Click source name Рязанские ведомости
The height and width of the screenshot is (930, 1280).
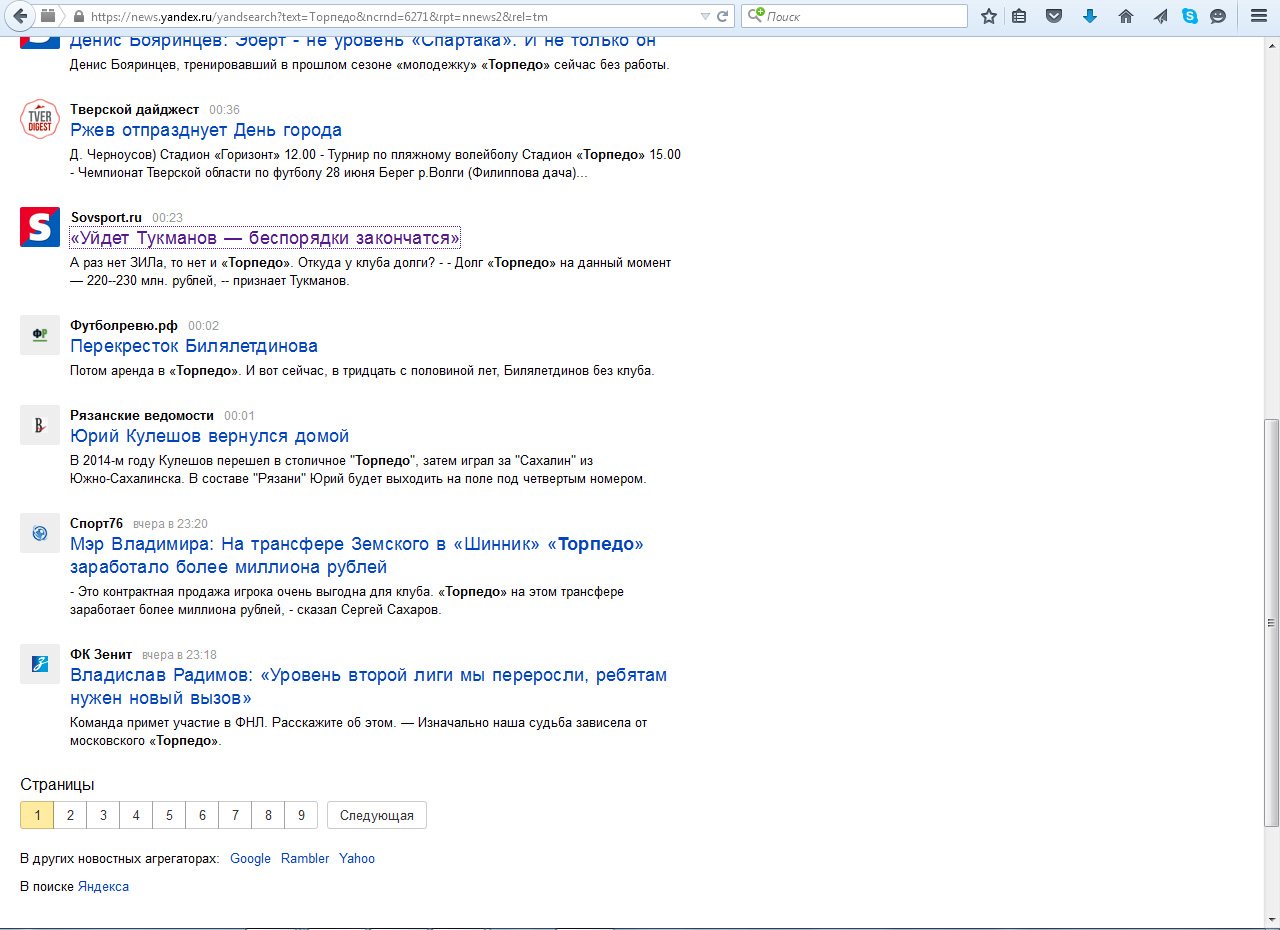coord(142,415)
